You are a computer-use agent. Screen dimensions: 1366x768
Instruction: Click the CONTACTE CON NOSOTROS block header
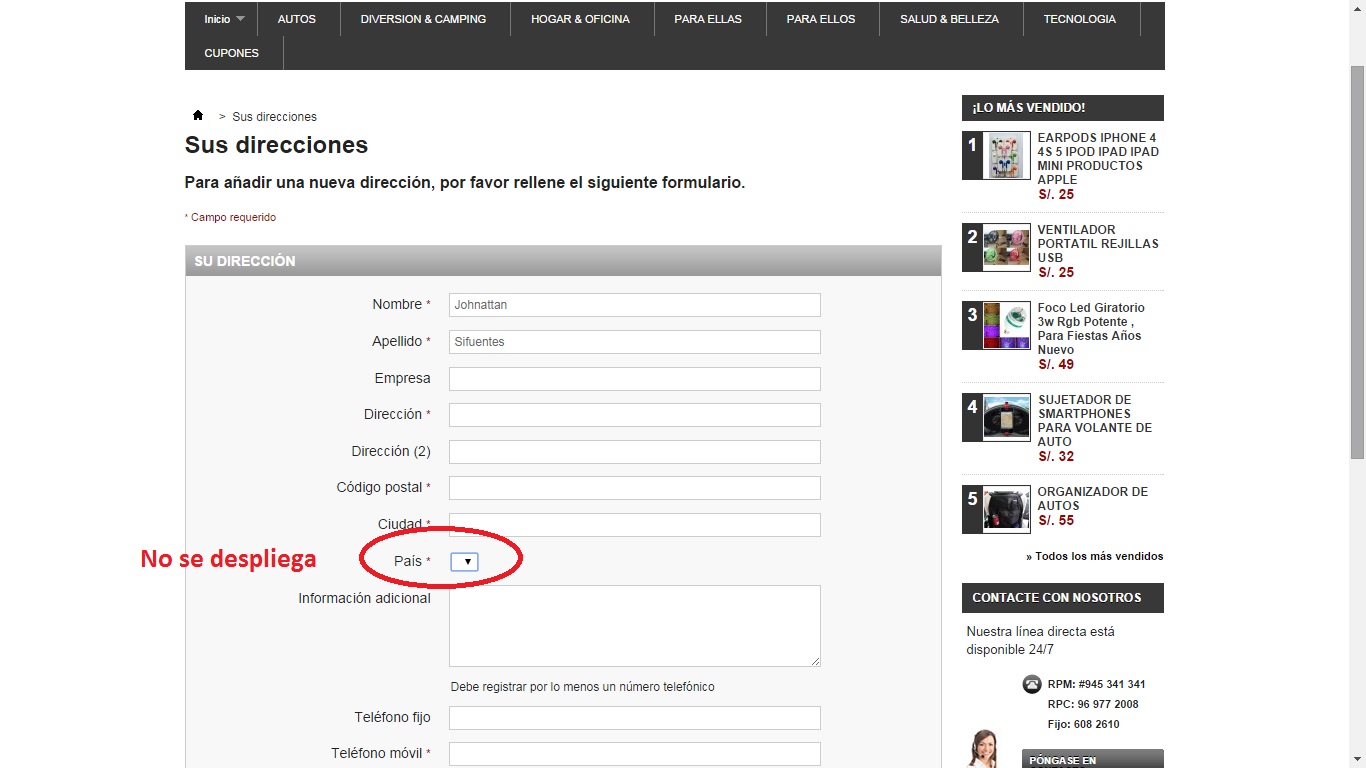click(x=1063, y=598)
